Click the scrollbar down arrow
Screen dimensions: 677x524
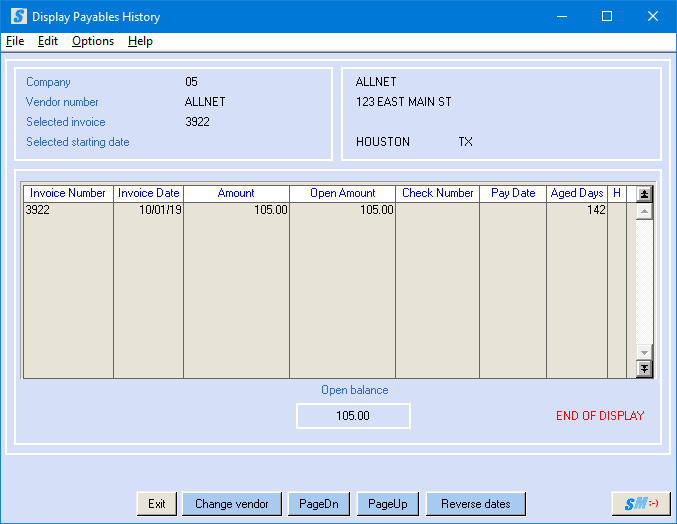coord(644,353)
